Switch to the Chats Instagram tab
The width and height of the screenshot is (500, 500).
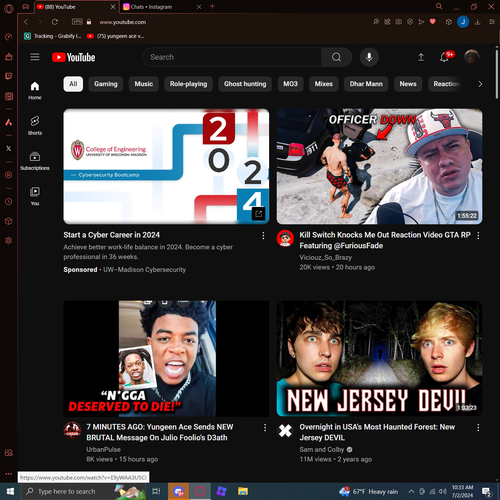(x=161, y=7)
